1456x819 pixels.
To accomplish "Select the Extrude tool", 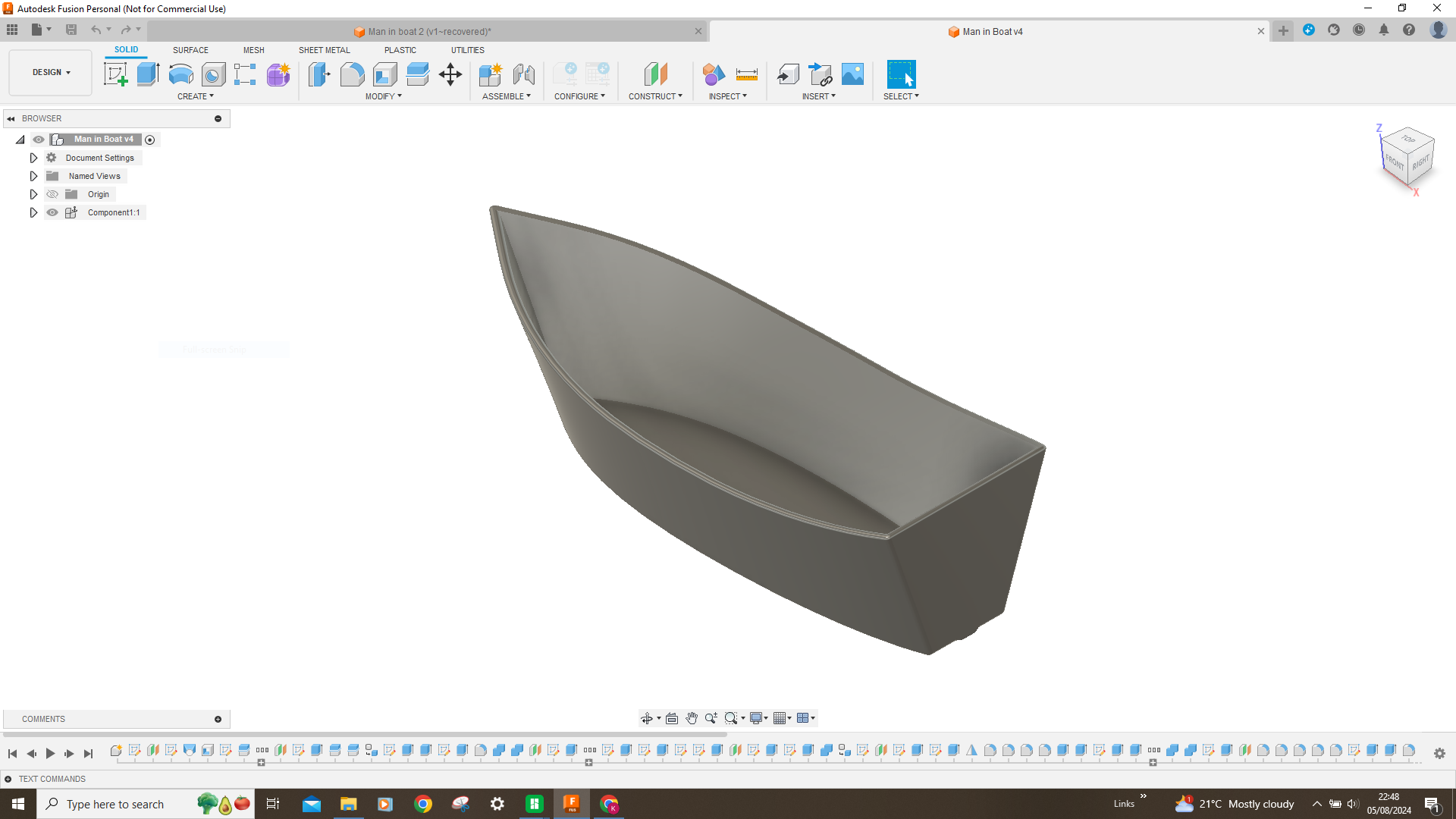I will pos(148,74).
